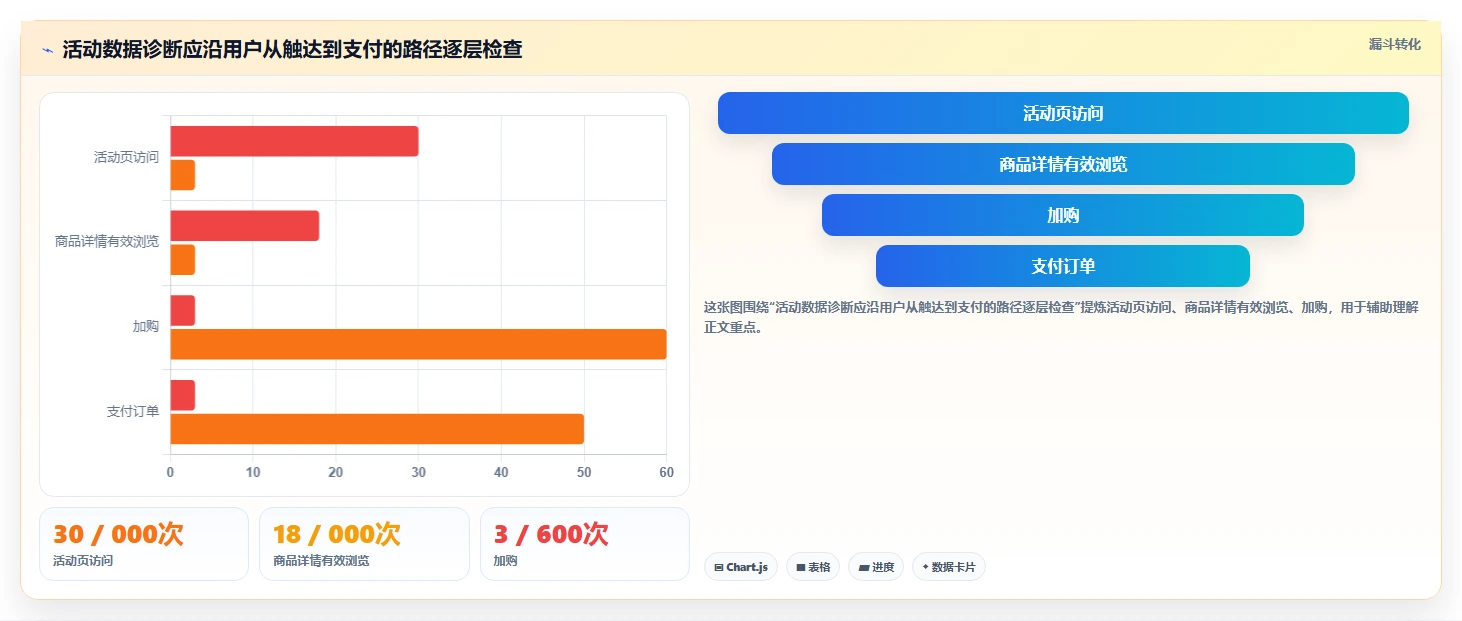Select the 表格 chip

pos(813,567)
